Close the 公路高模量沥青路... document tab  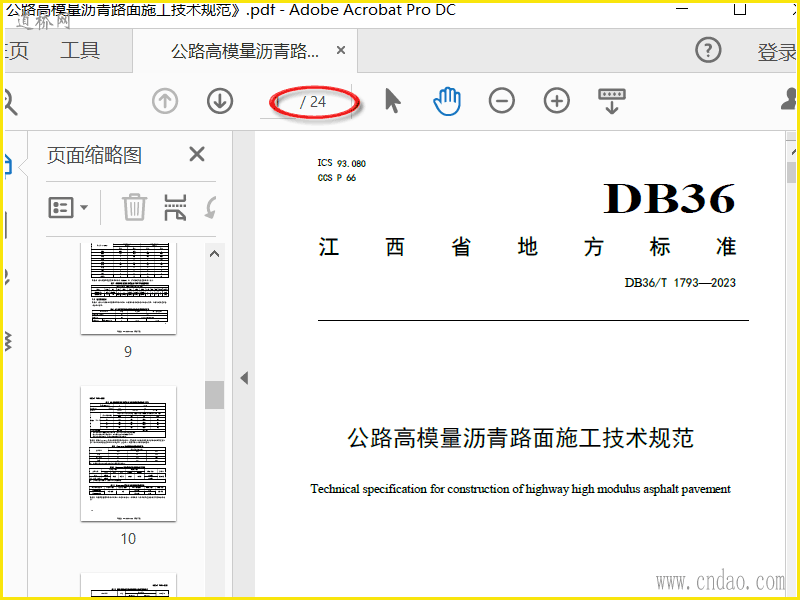341,51
